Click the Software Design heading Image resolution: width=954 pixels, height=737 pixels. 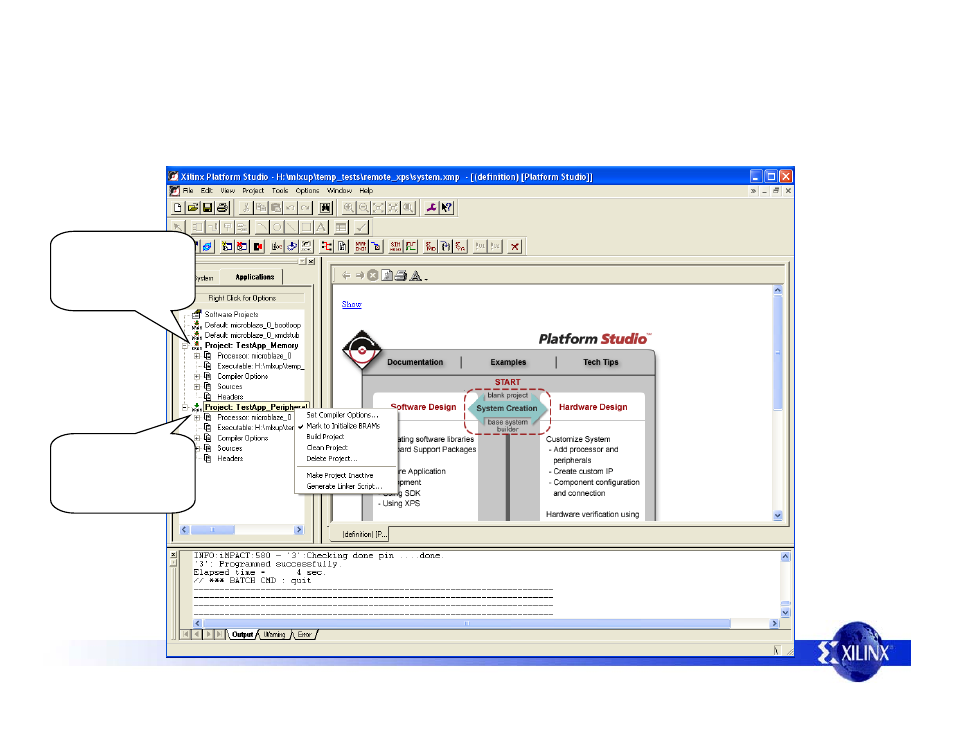423,407
